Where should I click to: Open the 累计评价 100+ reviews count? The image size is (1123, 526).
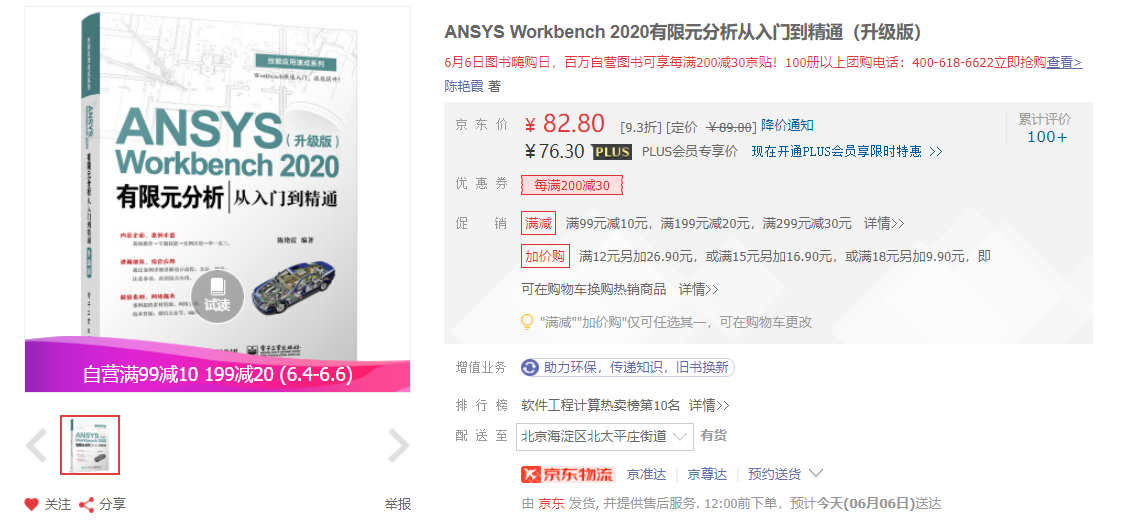[1046, 128]
